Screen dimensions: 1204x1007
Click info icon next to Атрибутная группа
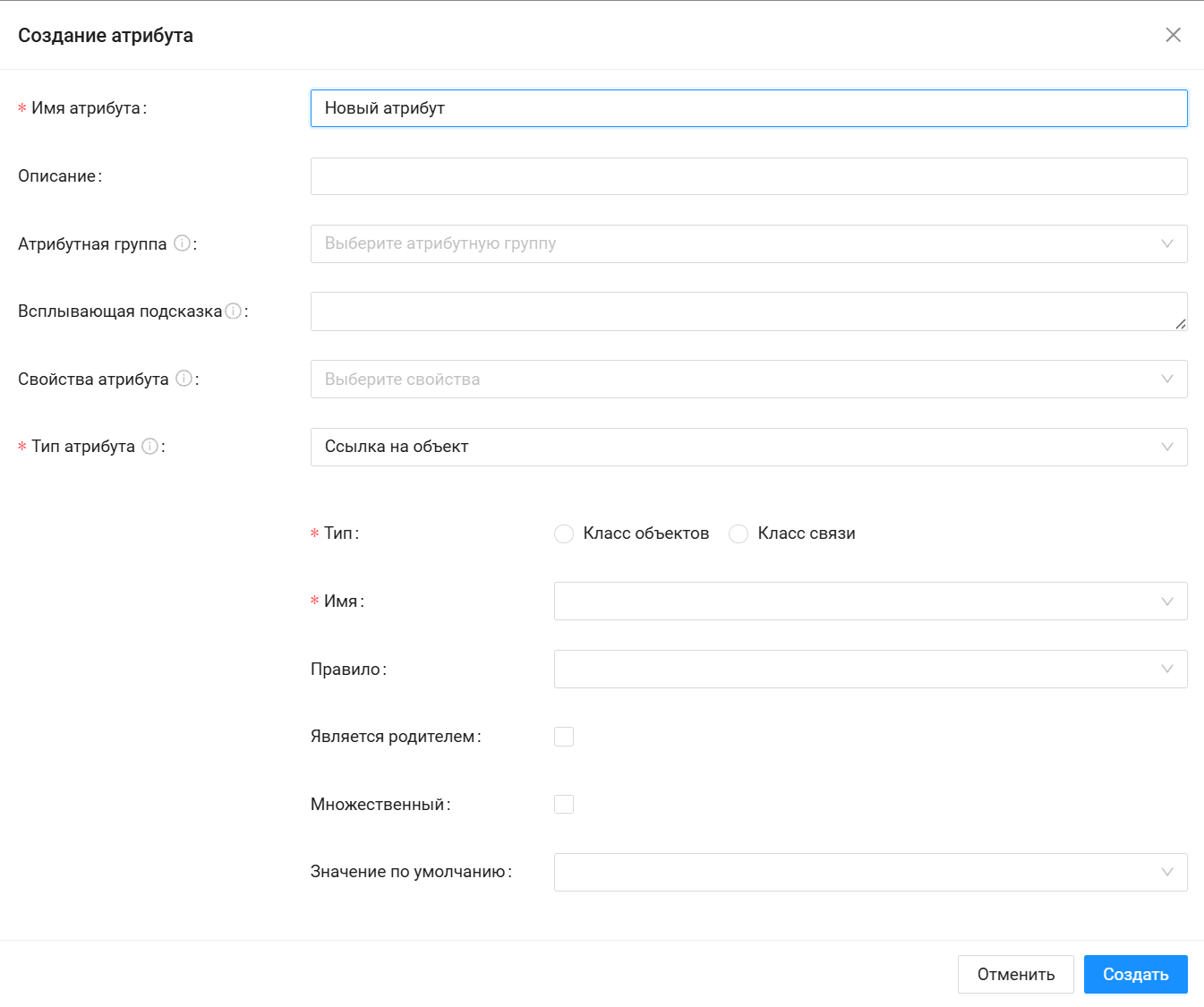[x=183, y=243]
